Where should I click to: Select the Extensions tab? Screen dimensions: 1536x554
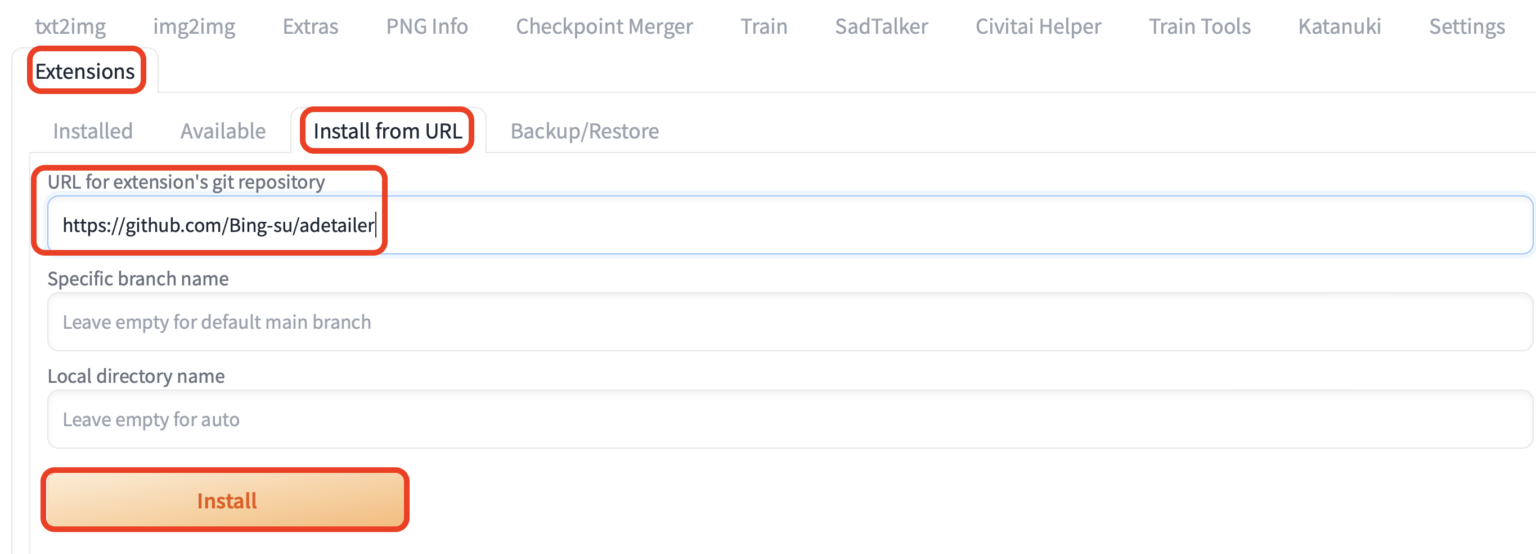(85, 72)
